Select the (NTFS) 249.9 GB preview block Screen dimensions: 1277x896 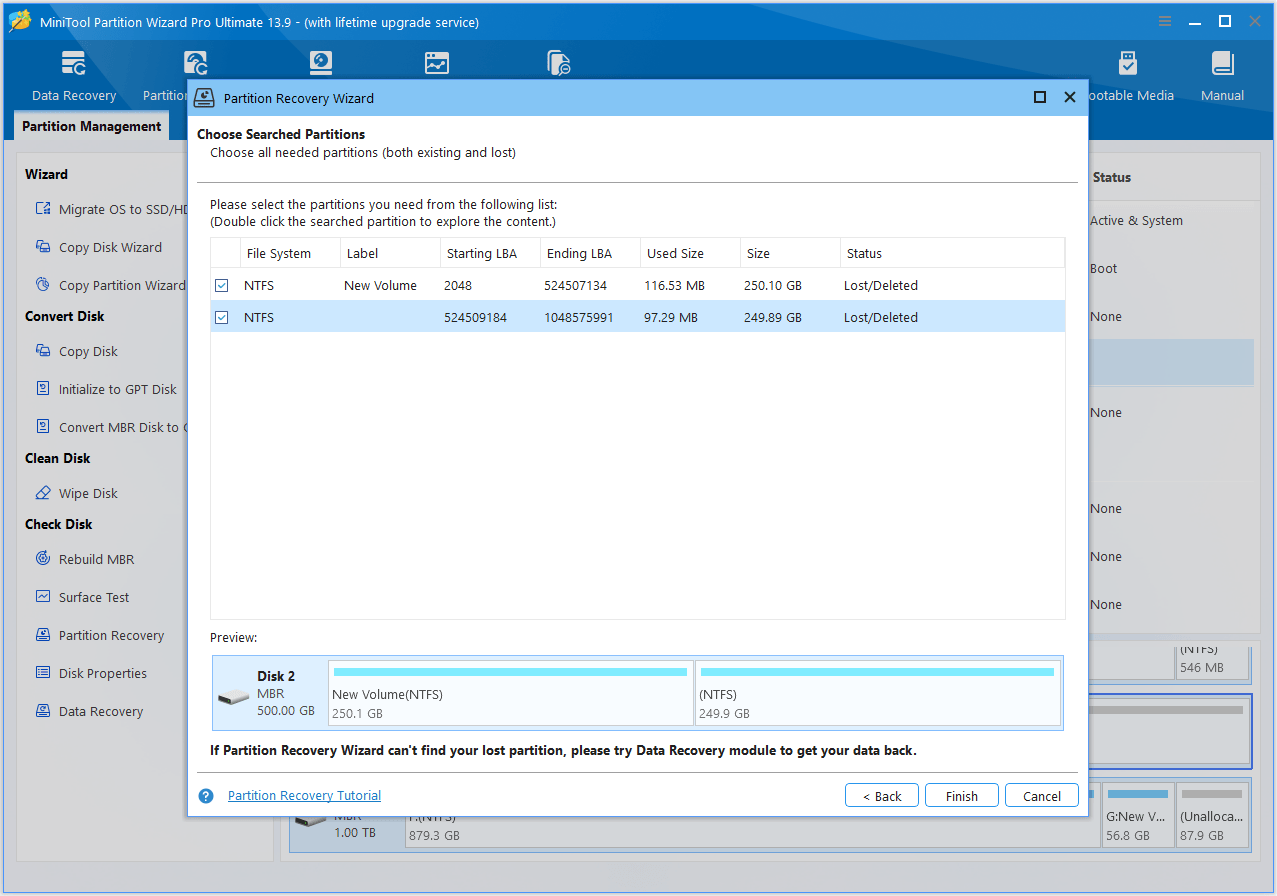coord(878,692)
